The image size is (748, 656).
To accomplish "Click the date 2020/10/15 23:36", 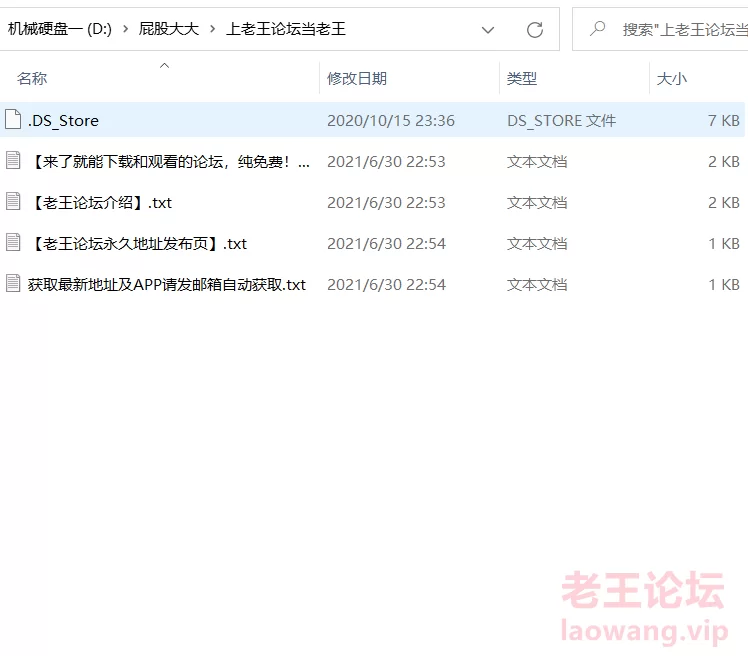I will click(391, 121).
